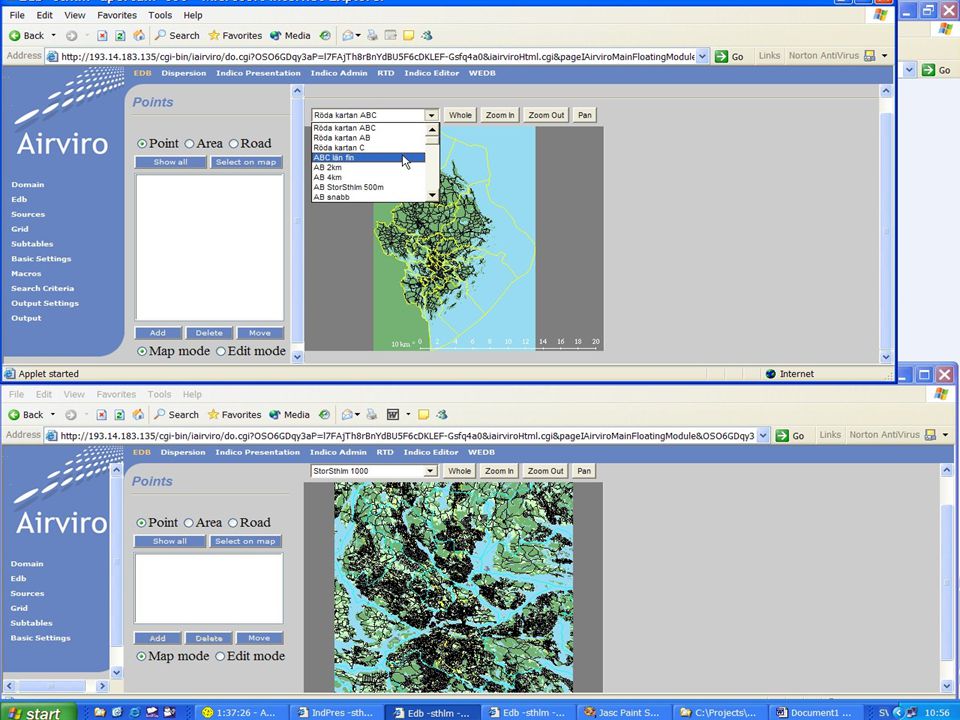The image size is (960, 720).
Task: Click Stop icon in bottom browser toolbar
Action: coord(102,414)
